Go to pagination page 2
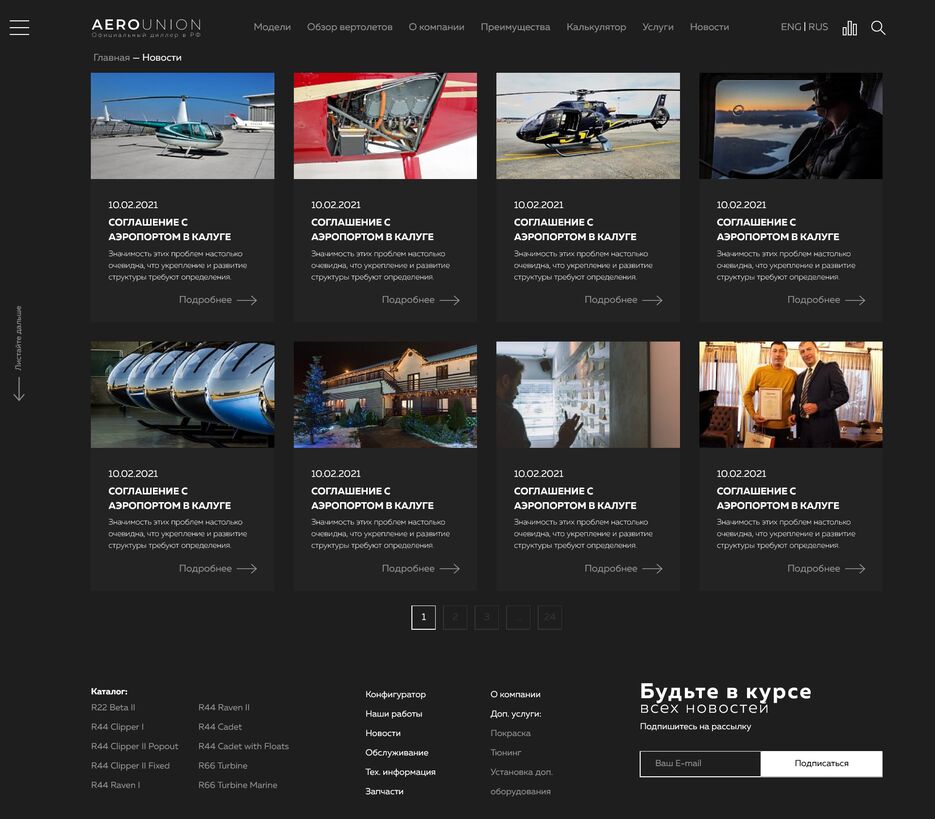Image resolution: width=935 pixels, height=819 pixels. click(455, 617)
